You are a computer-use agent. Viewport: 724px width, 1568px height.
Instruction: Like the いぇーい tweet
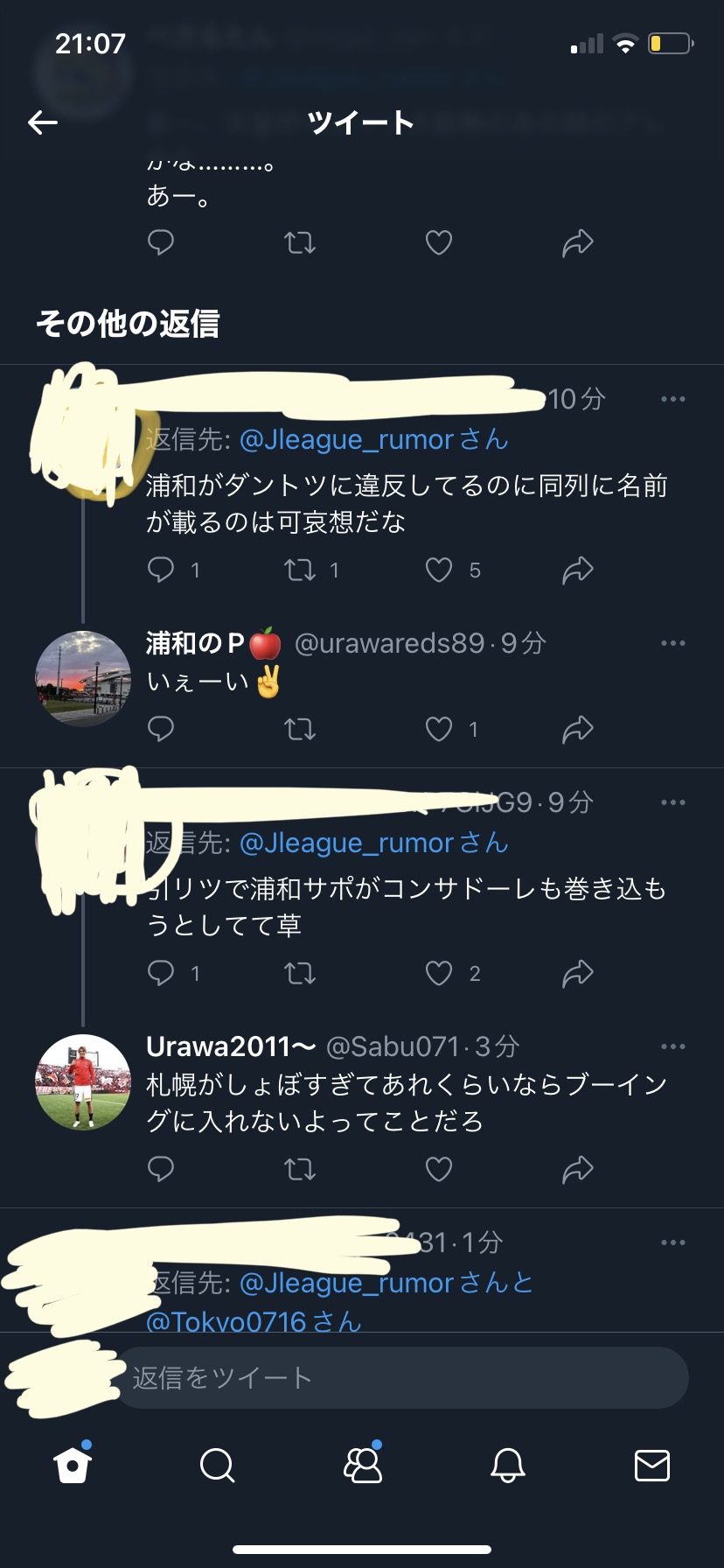[439, 729]
